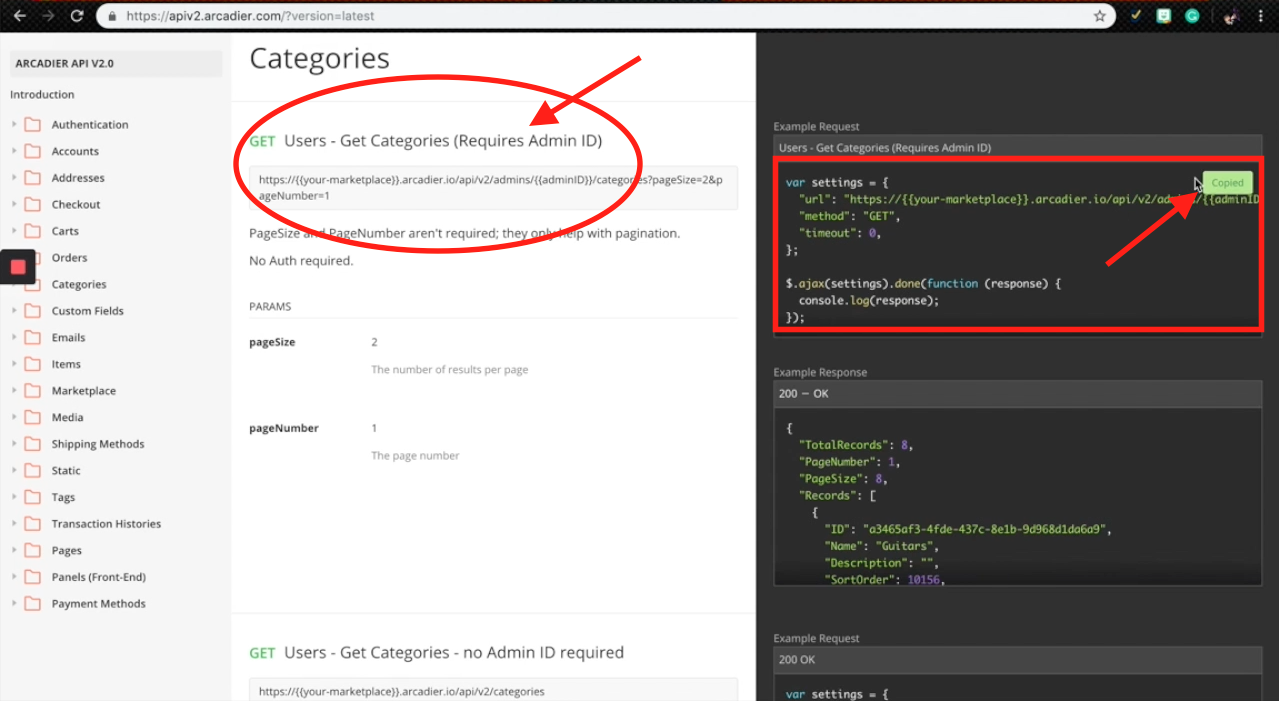The image size is (1279, 701).
Task: Click the pageSize parameter name
Action: click(x=272, y=342)
